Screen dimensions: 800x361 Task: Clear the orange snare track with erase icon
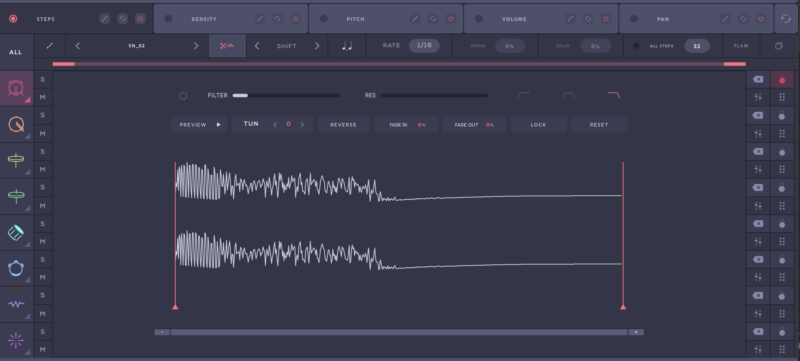(x=758, y=116)
